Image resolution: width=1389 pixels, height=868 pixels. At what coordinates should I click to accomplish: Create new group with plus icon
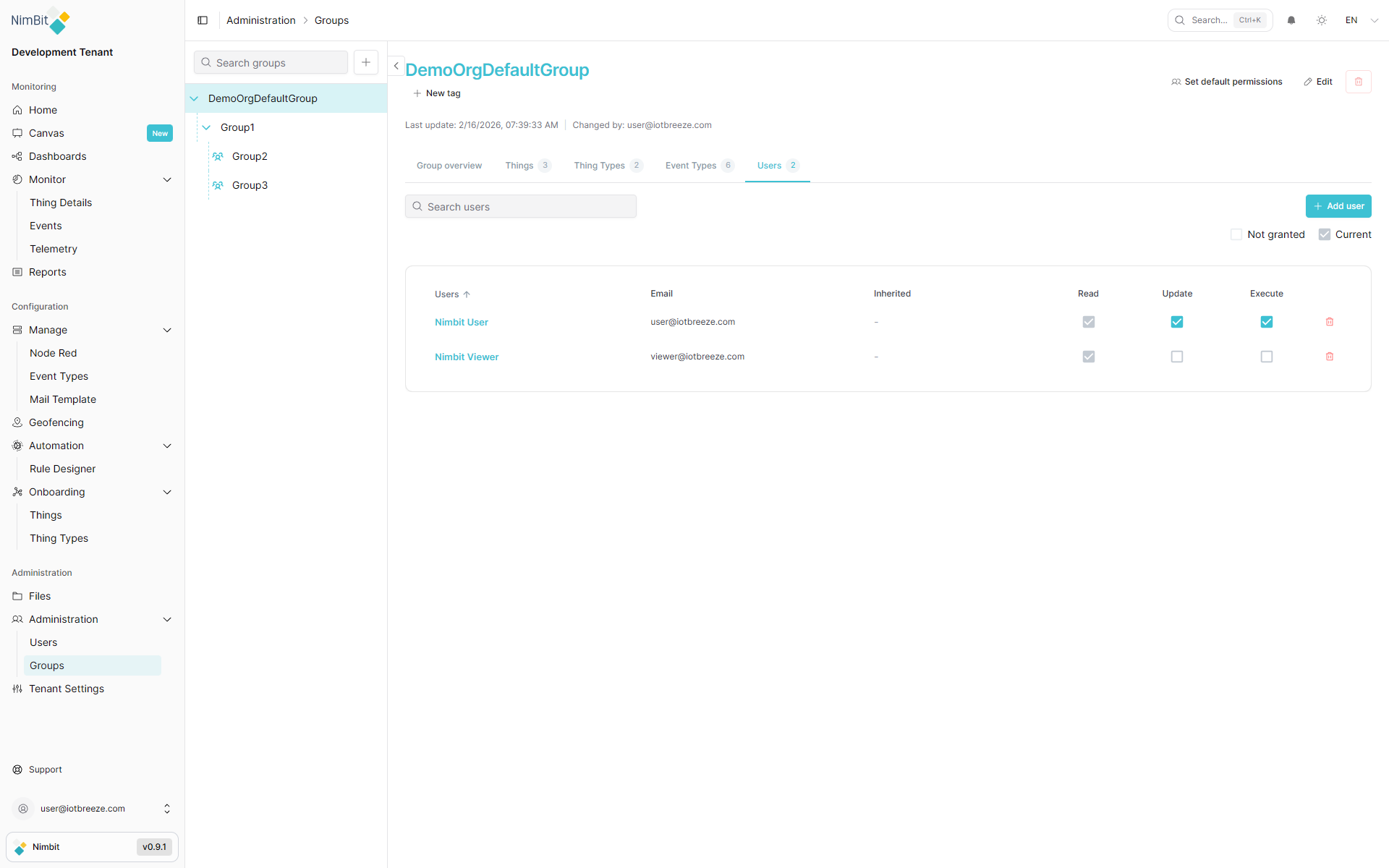click(x=365, y=62)
